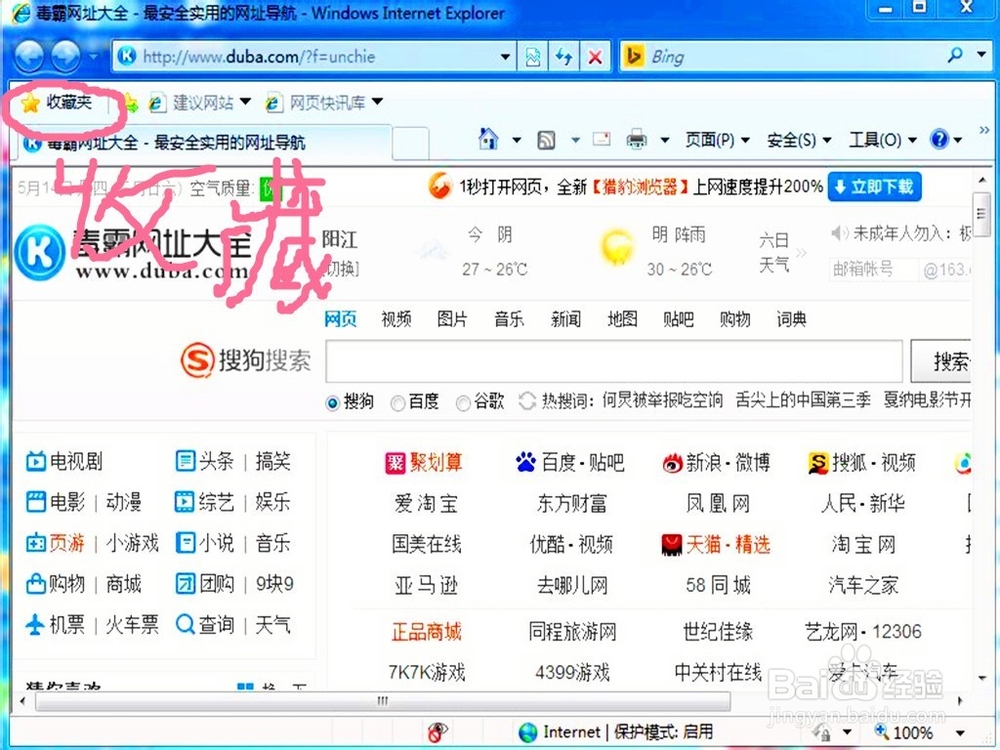Open the 安全(S) menu
This screenshot has height=750, width=1000.
[x=799, y=140]
